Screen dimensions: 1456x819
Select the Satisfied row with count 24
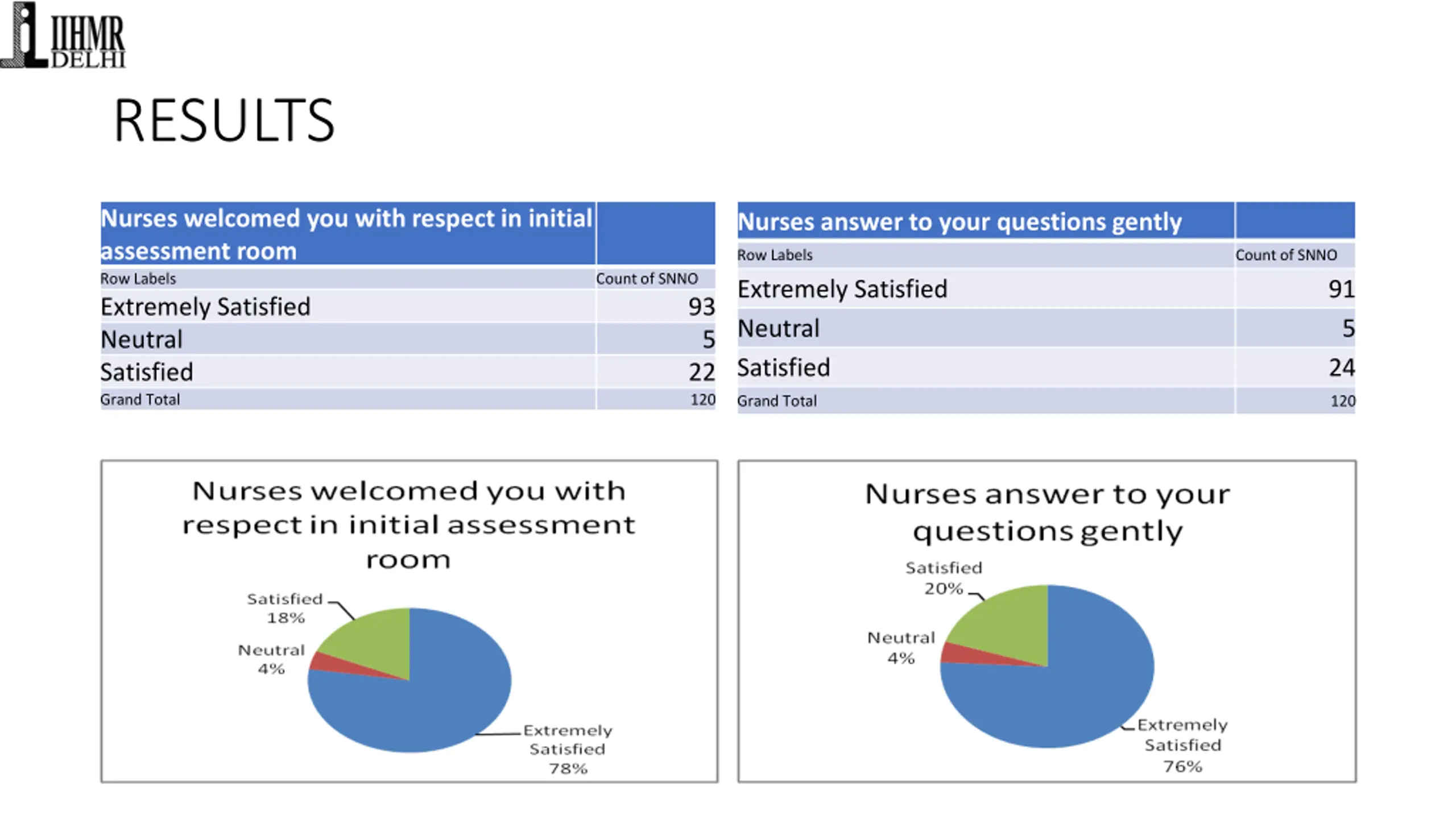(1046, 367)
